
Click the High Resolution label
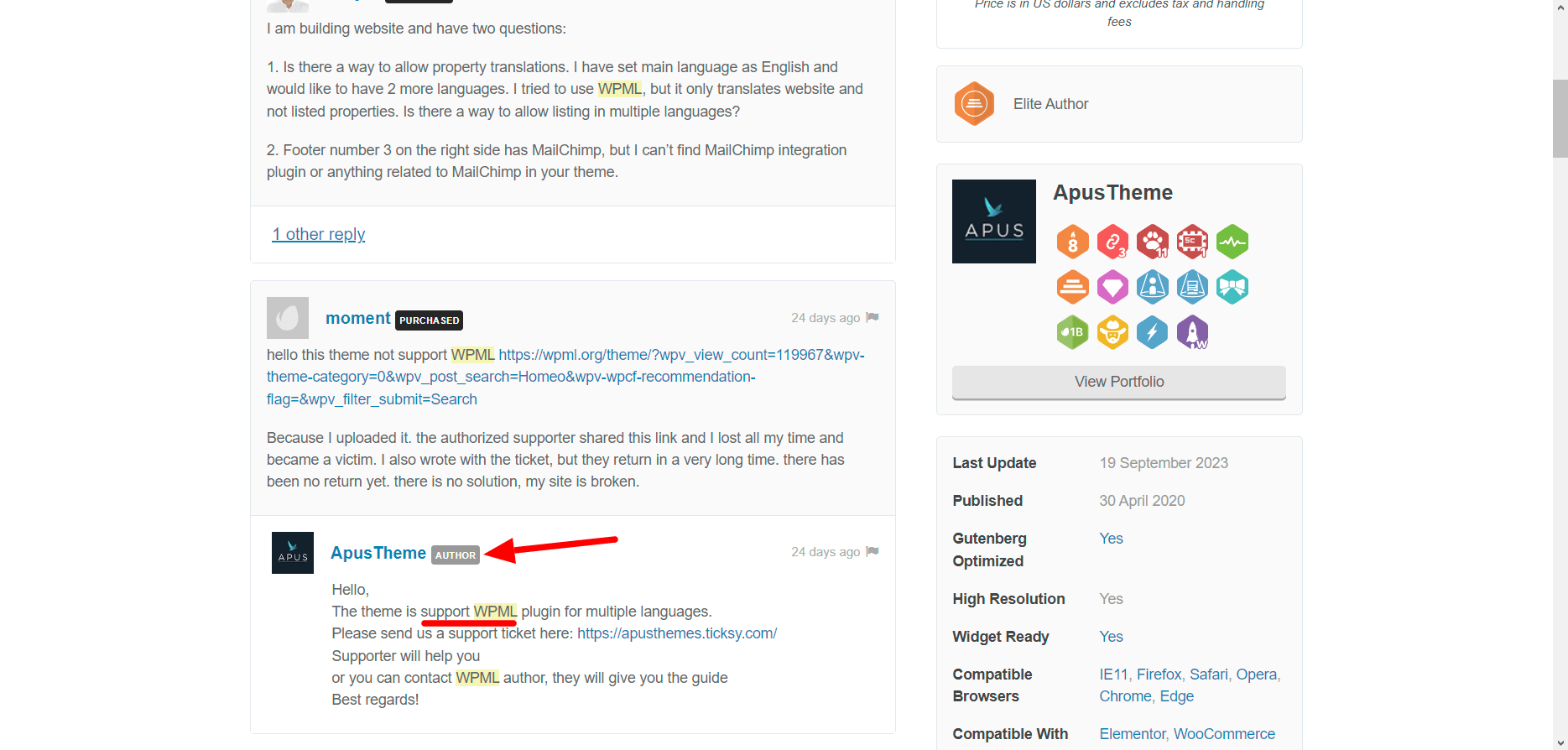(1008, 599)
